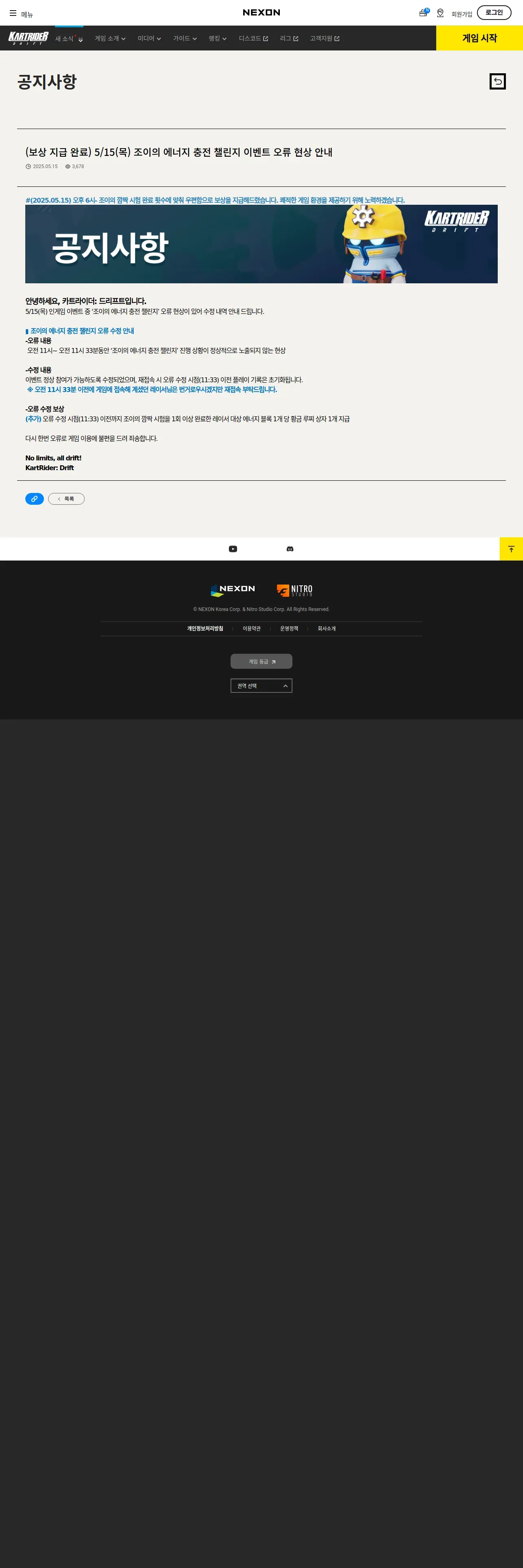Open the Nexon cash wallet icon
The image size is (523, 1568).
coord(424,12)
